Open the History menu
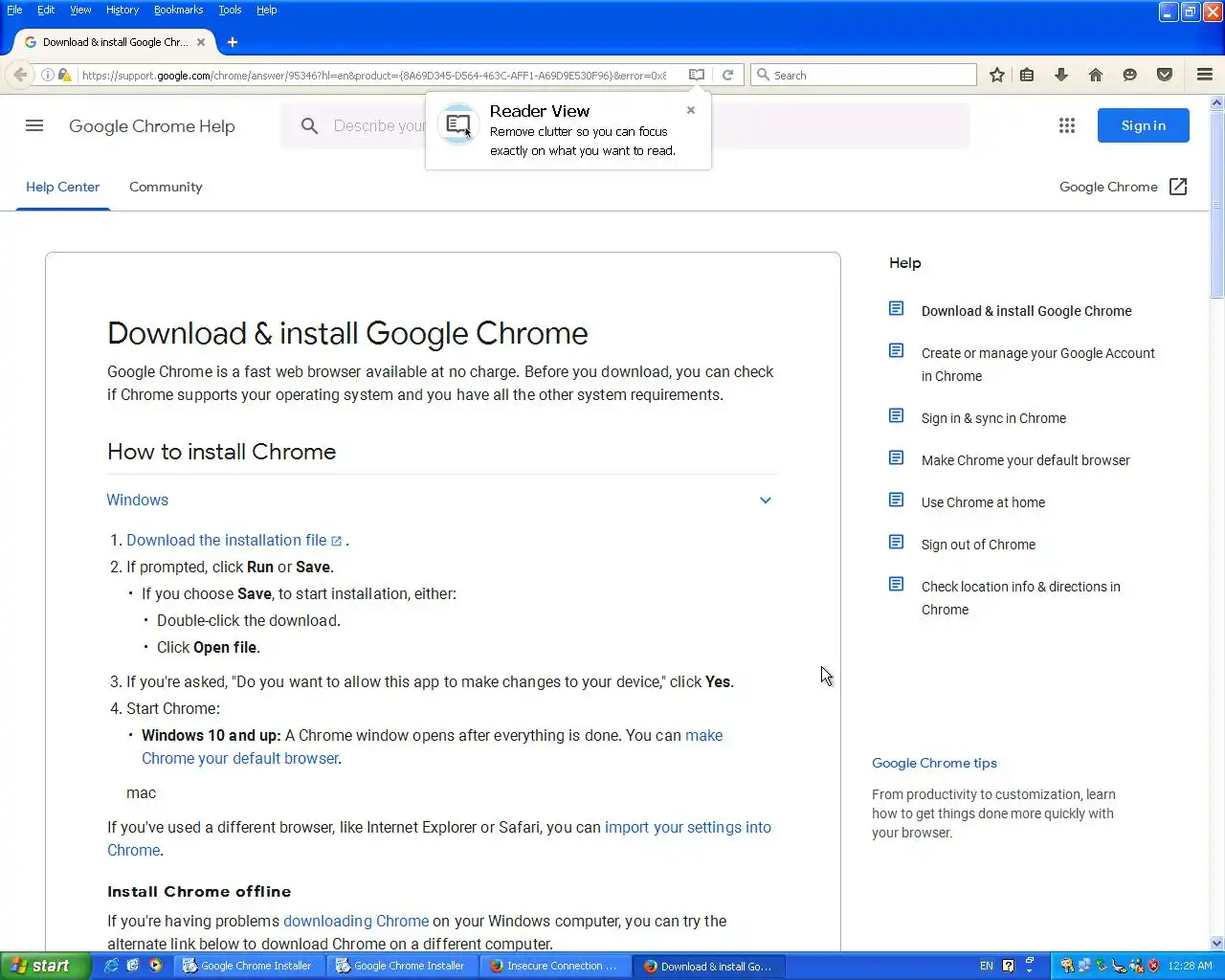 click(122, 10)
